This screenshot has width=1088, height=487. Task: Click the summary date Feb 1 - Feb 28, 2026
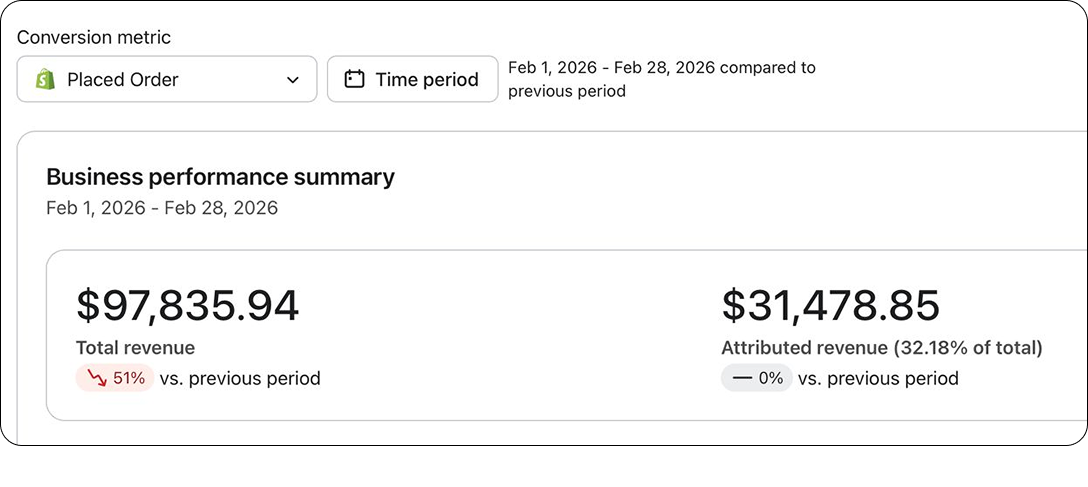click(162, 208)
